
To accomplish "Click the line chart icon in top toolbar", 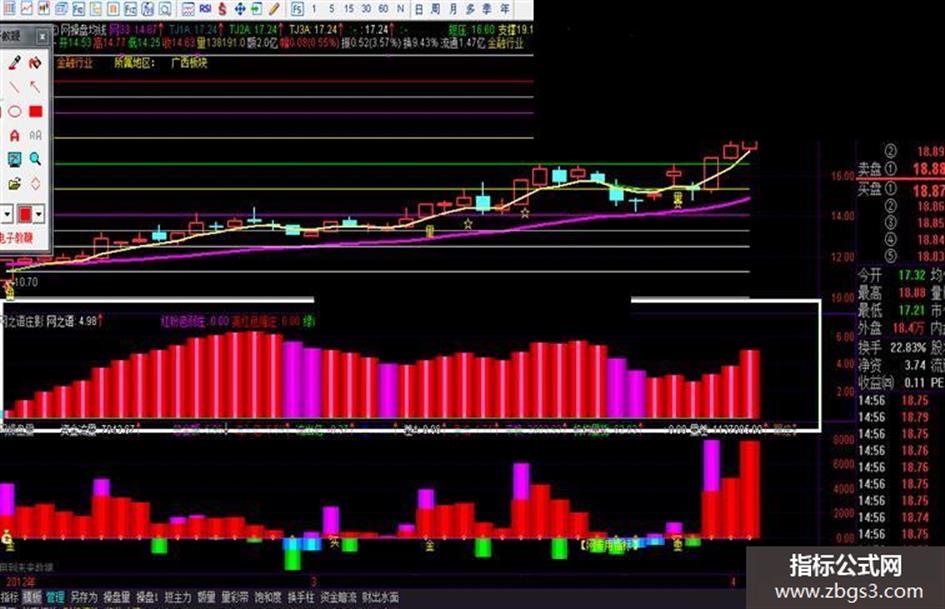I will coord(27,8).
